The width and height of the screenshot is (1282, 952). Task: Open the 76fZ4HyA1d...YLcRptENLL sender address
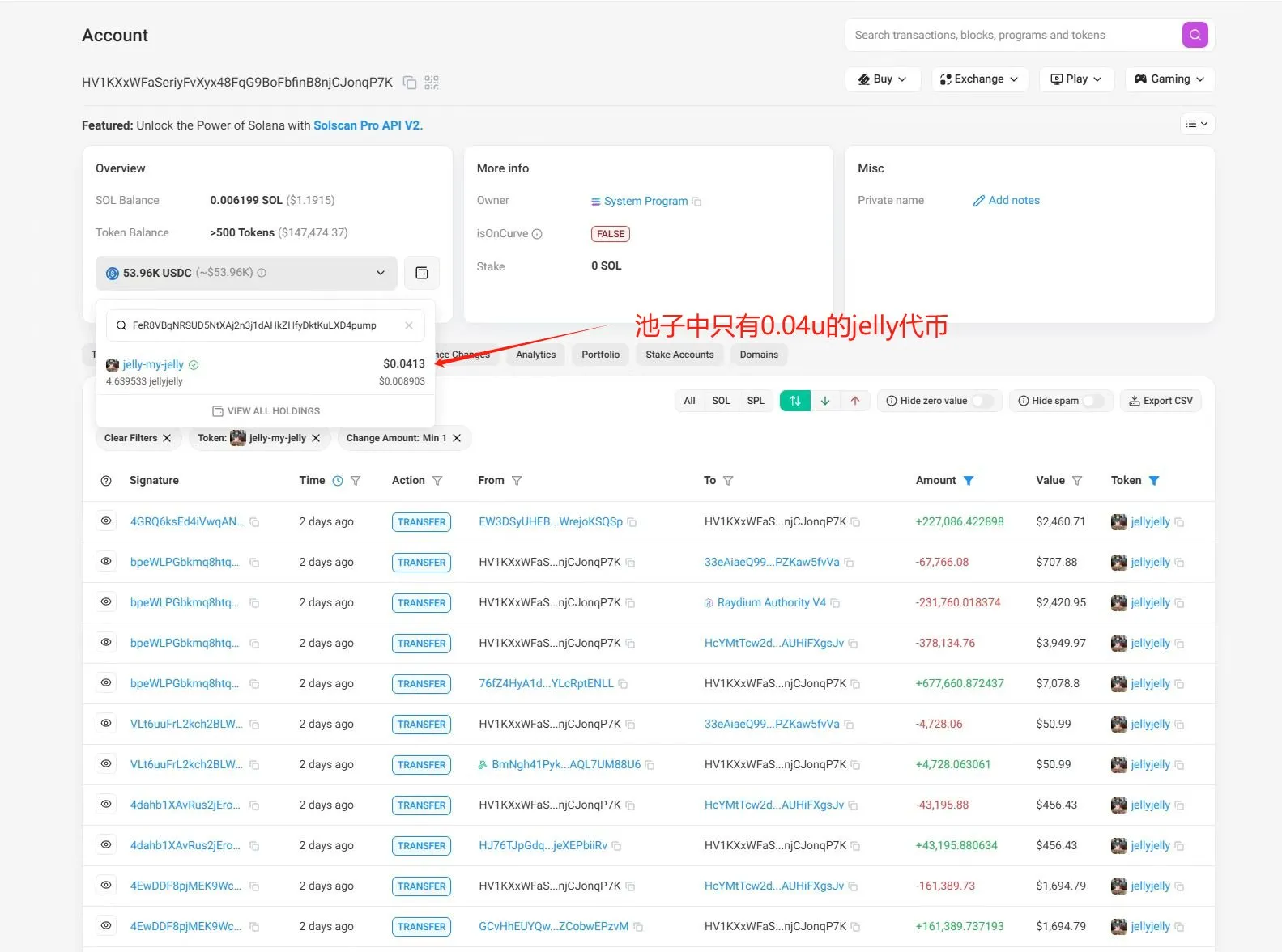pos(547,684)
